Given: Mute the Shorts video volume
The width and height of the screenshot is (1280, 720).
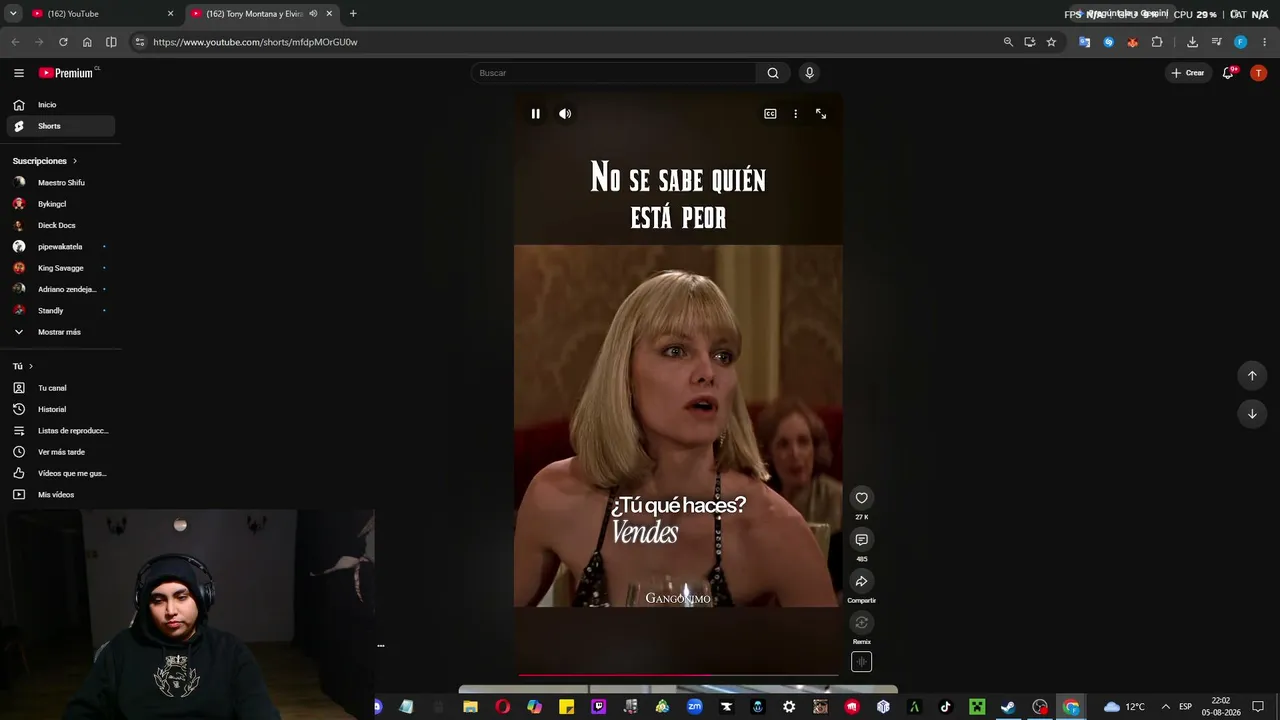Looking at the screenshot, I should pos(565,114).
